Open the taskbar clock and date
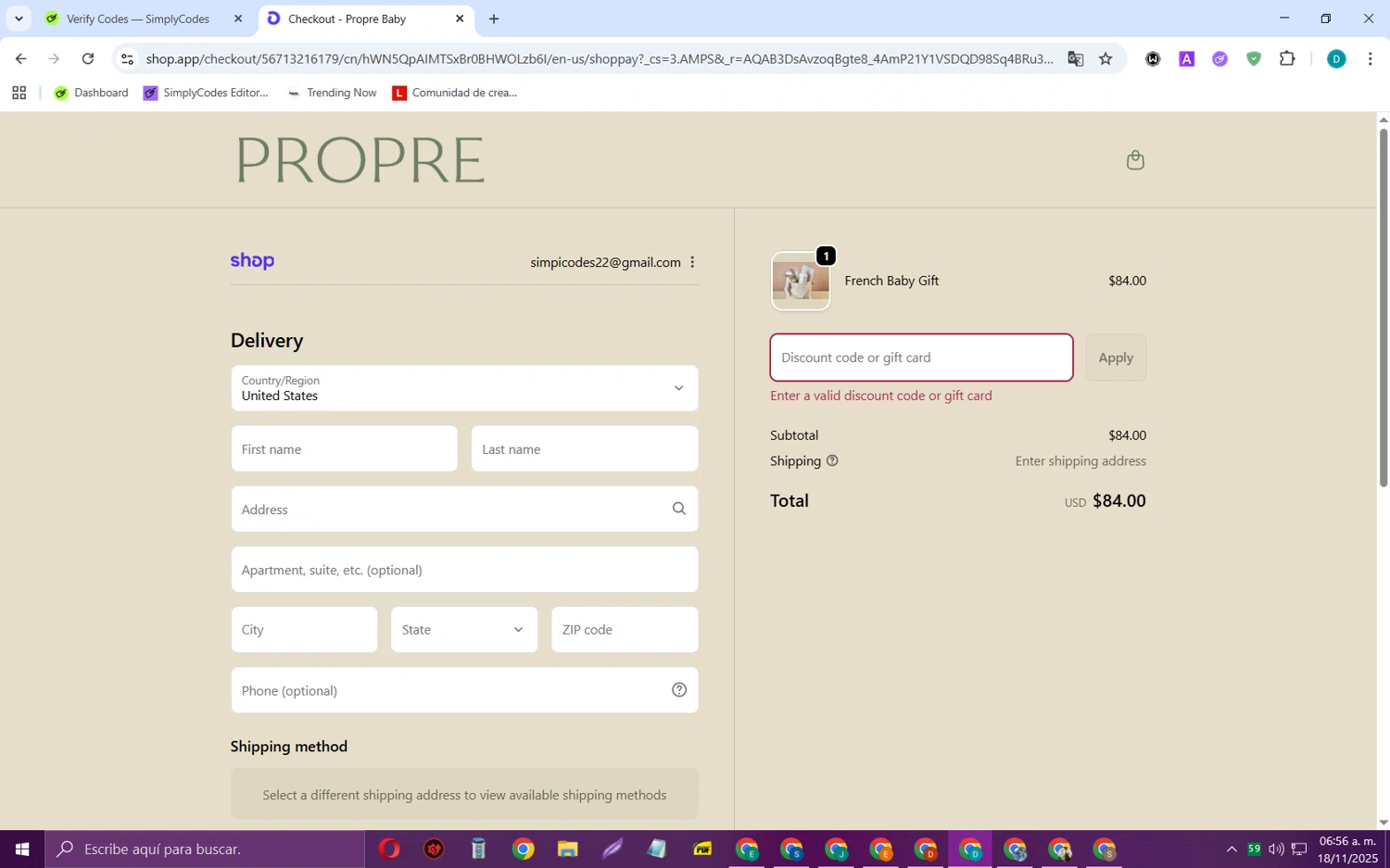Screen dimensions: 1390x868 (1348, 849)
